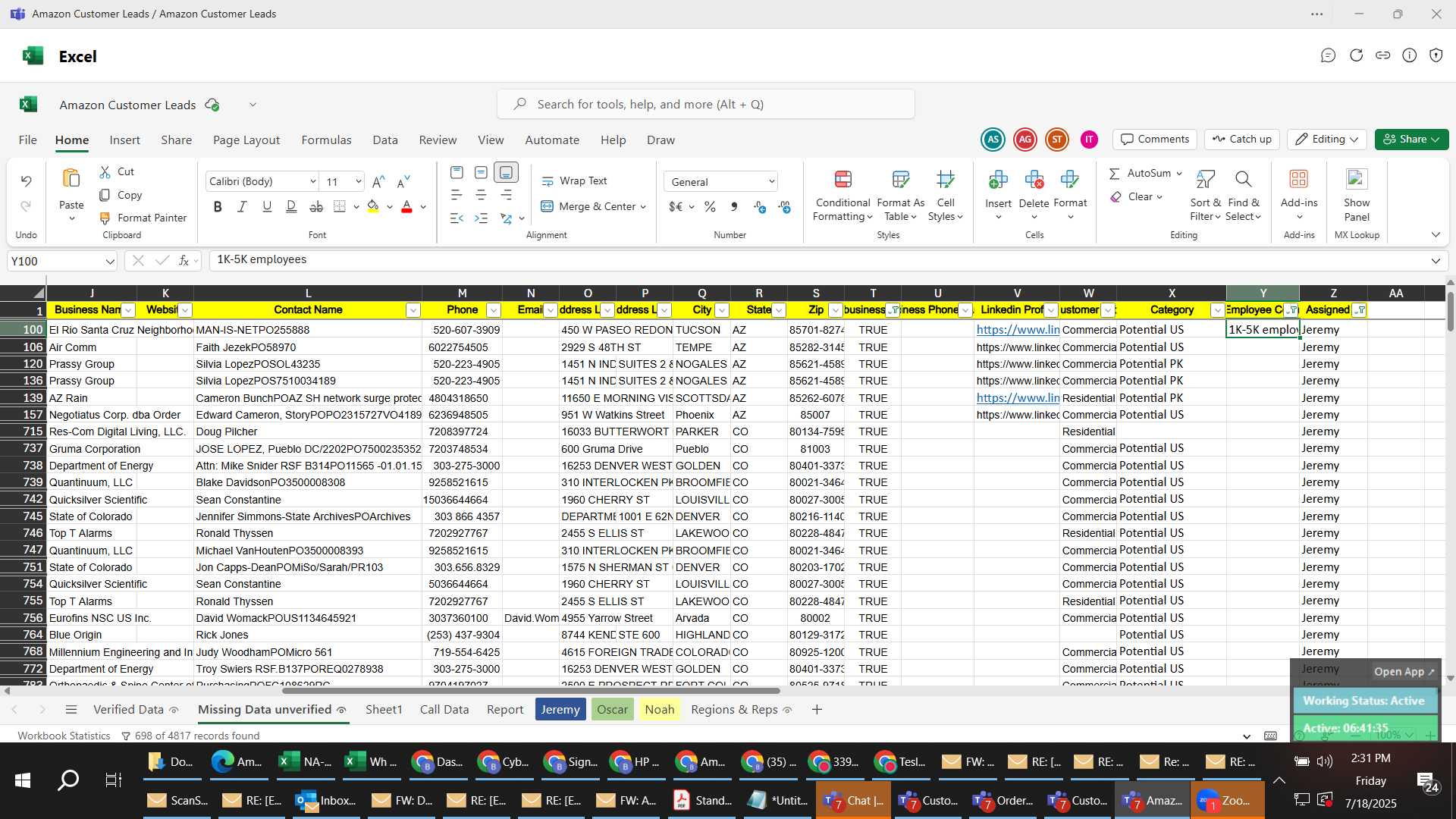This screenshot has height=819, width=1456.
Task: Open AZ Rain LinkedIn link
Action: 1018,398
